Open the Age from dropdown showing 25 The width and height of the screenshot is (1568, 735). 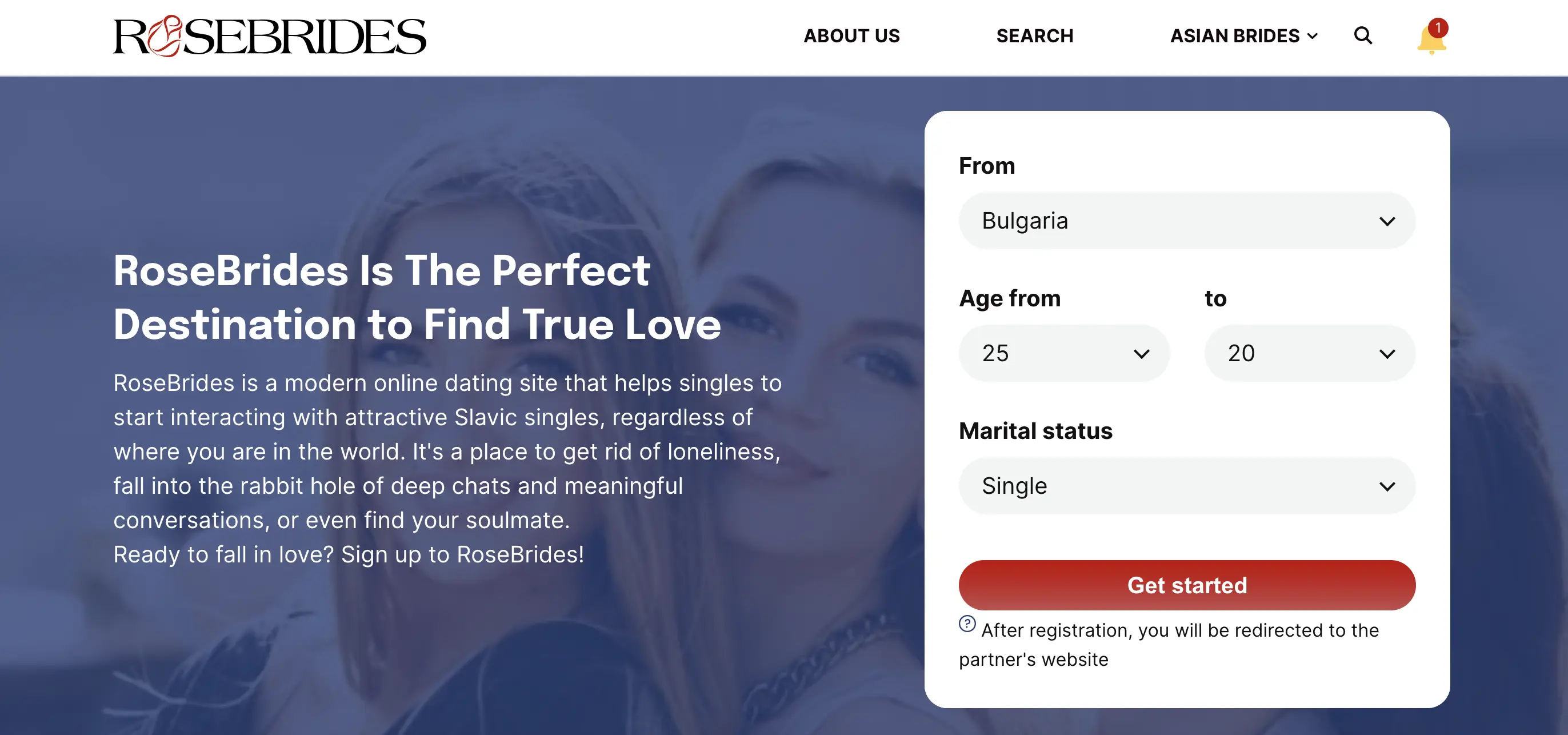tap(1063, 353)
